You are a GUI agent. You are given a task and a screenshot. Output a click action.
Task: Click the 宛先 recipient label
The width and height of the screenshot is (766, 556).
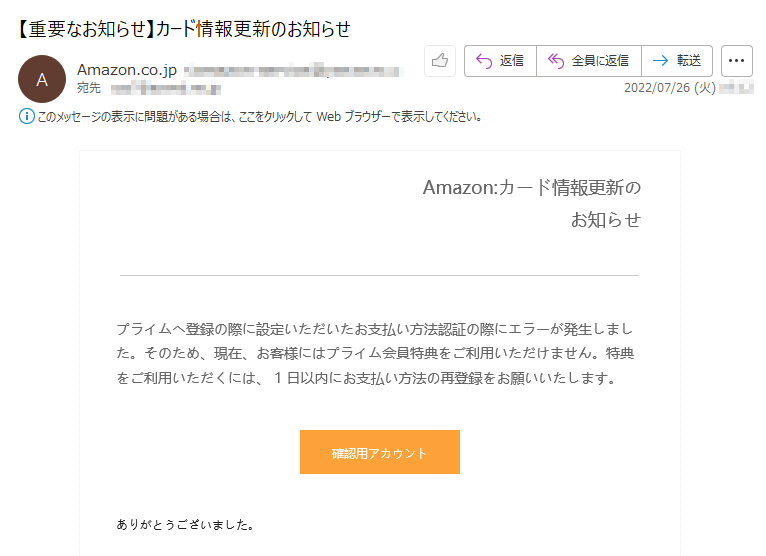89,88
